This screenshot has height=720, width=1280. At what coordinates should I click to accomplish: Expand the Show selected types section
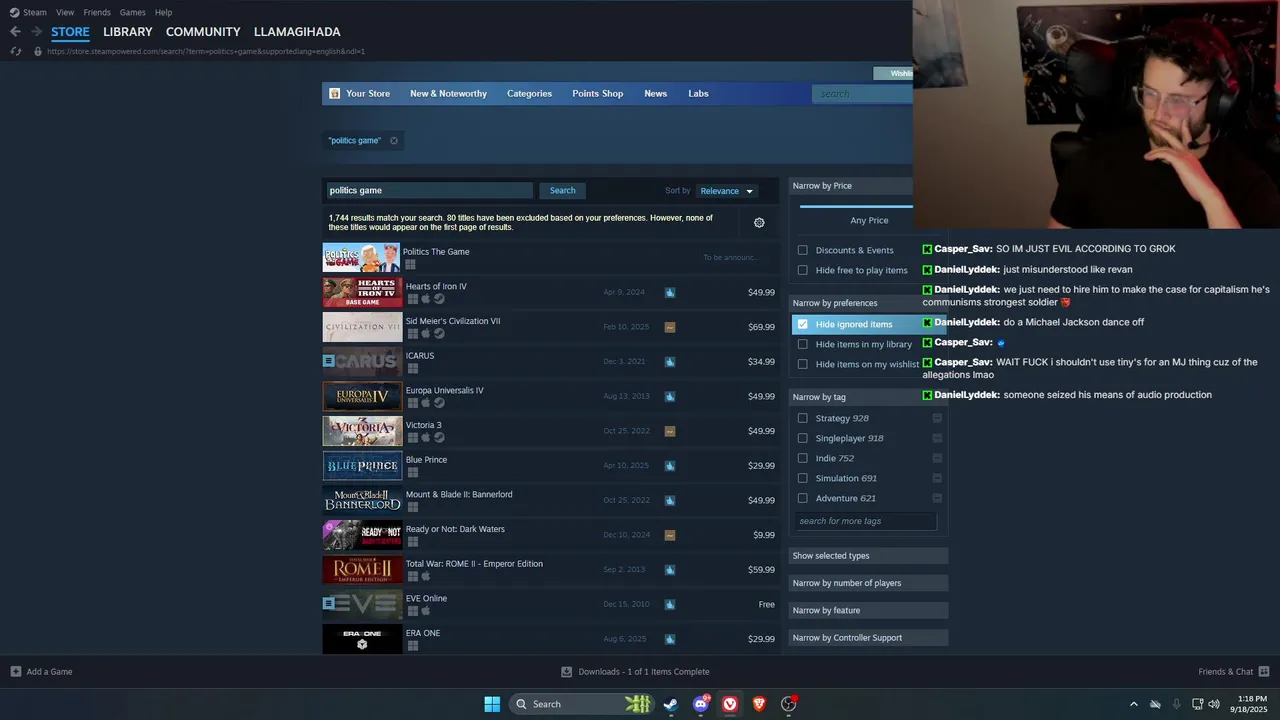point(868,556)
